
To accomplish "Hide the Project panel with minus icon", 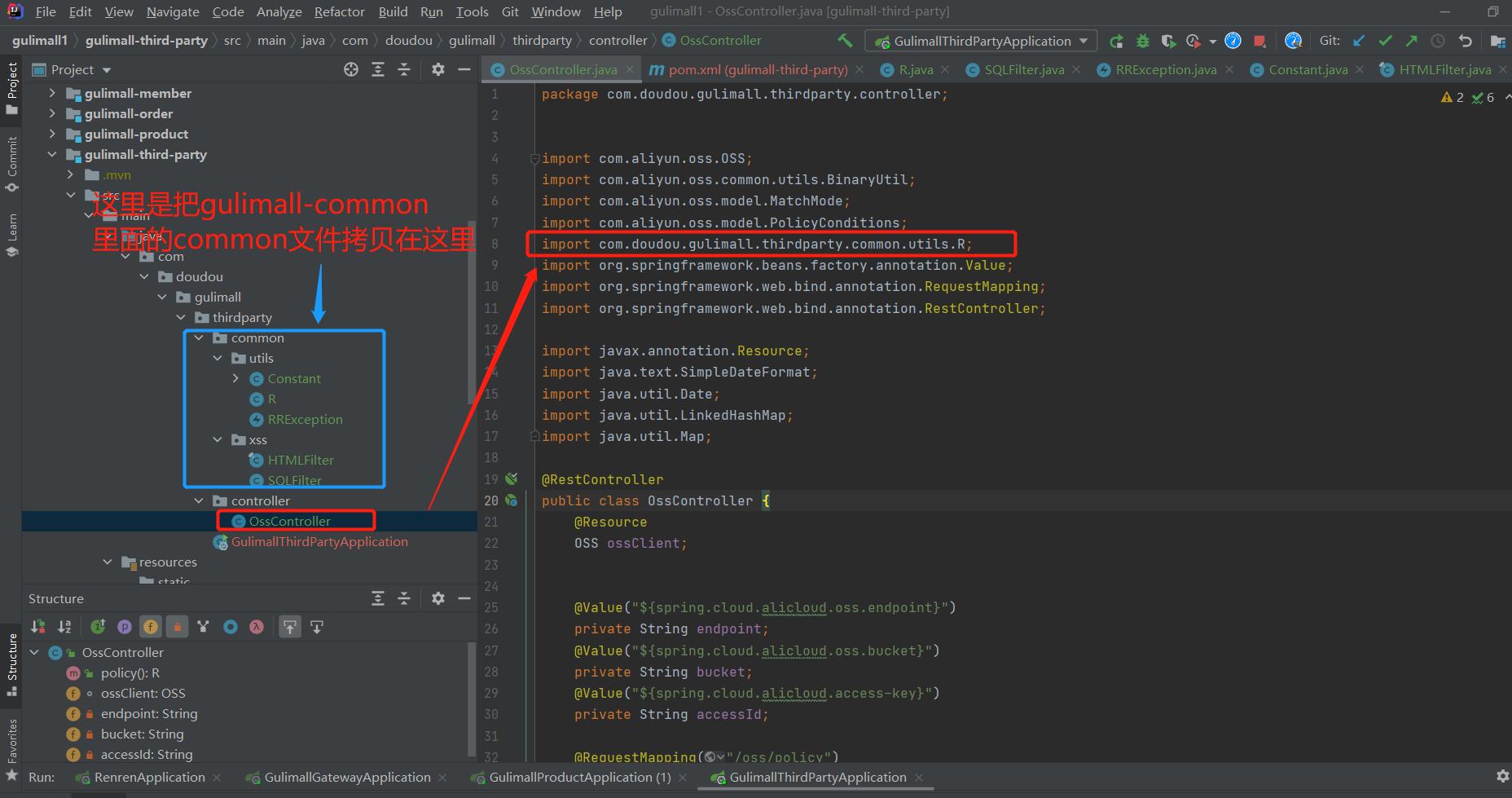I will click(464, 69).
